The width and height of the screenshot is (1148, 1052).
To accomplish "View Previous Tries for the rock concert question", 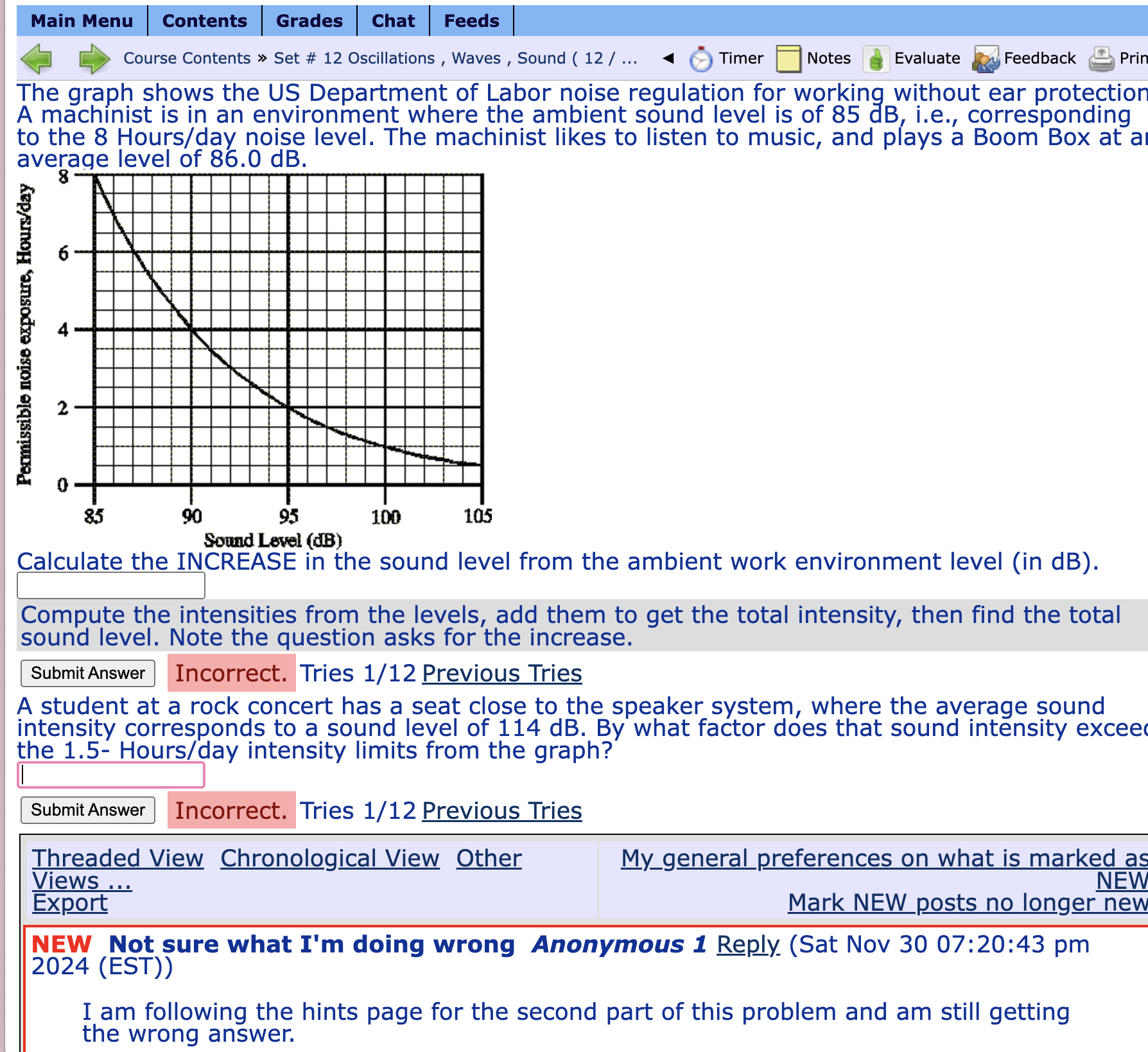I will (x=501, y=810).
